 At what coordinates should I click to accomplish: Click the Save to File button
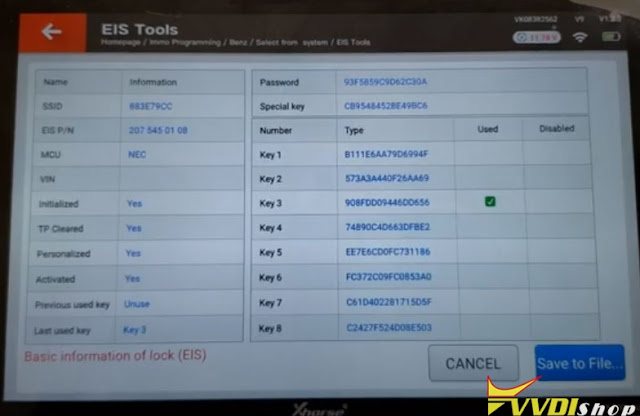point(580,363)
